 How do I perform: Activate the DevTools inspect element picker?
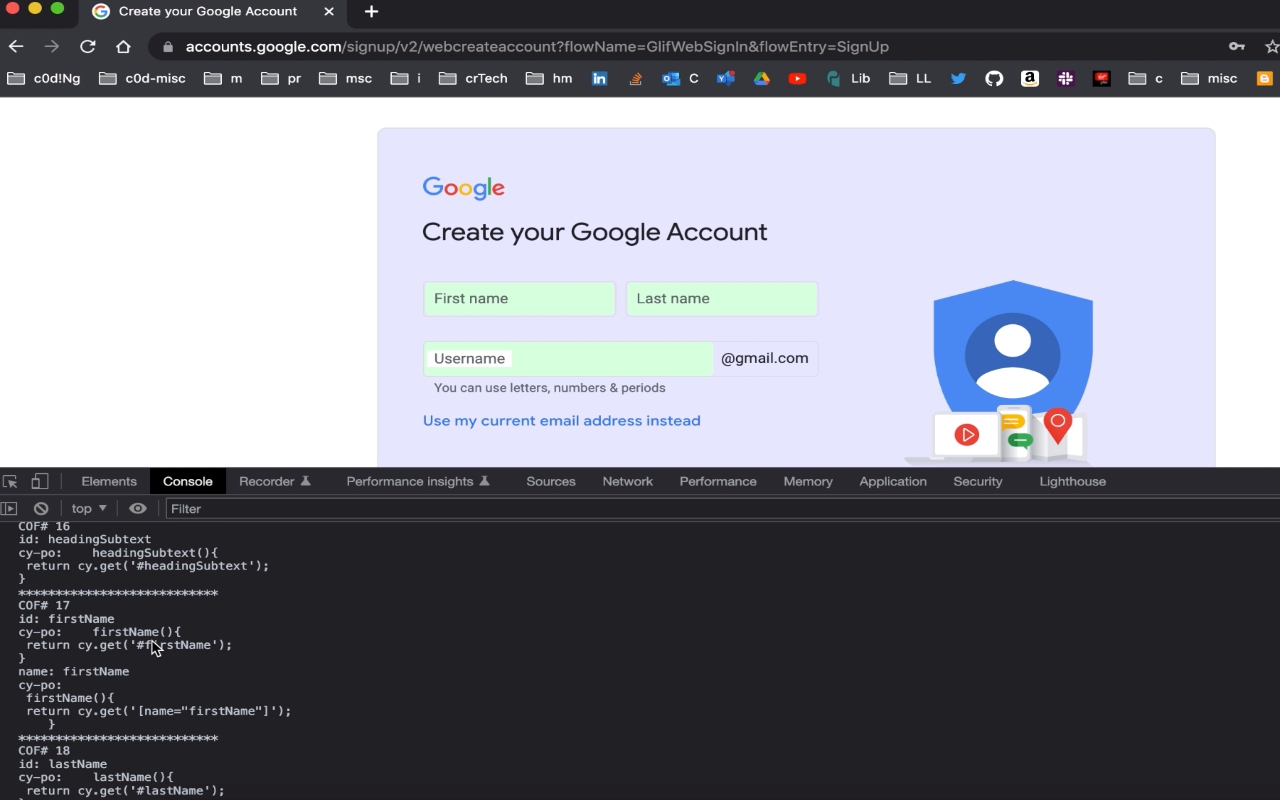[11, 481]
